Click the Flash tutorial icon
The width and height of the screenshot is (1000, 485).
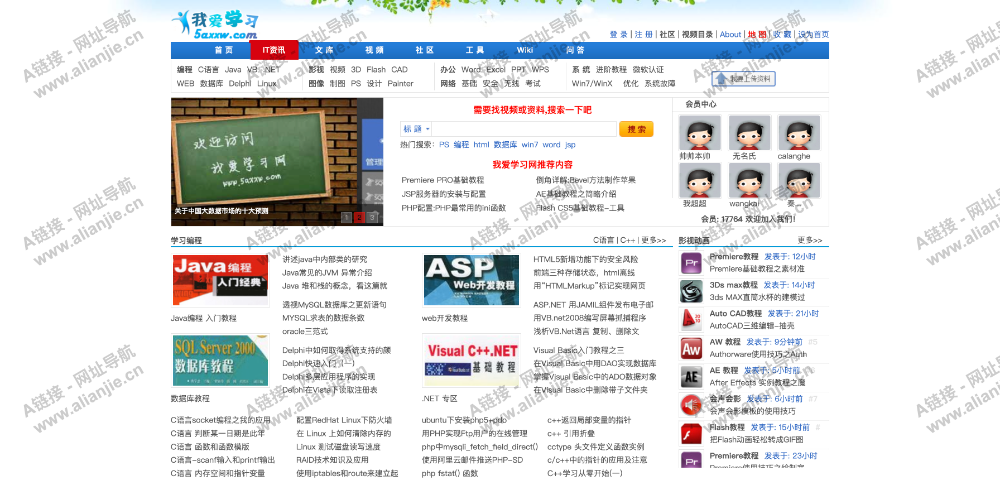692,433
